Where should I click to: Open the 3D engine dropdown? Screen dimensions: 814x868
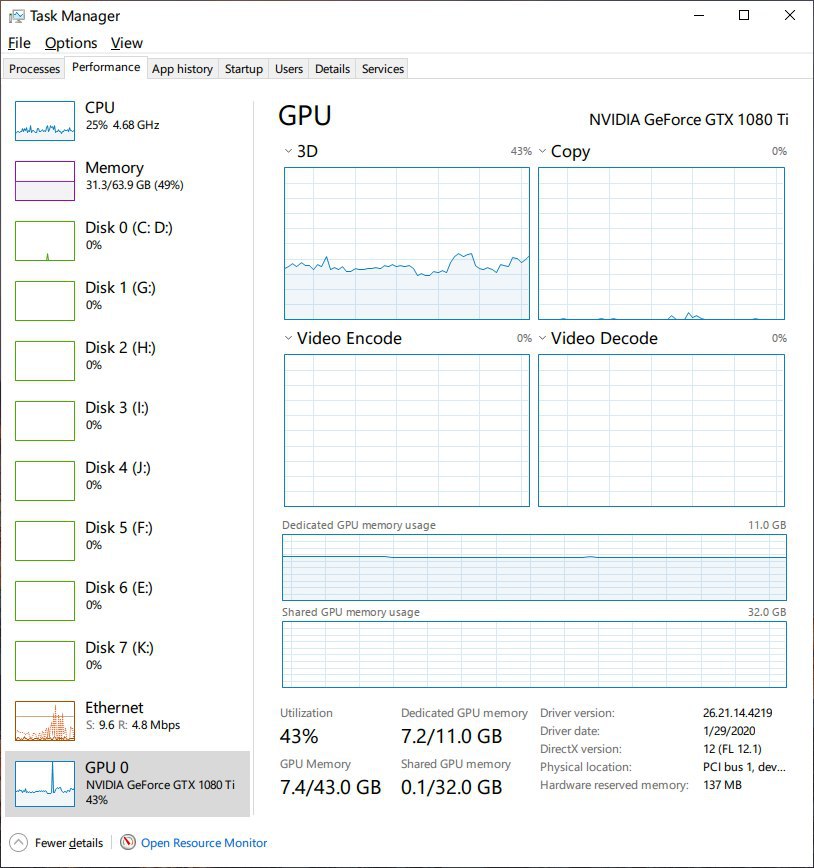tap(288, 151)
